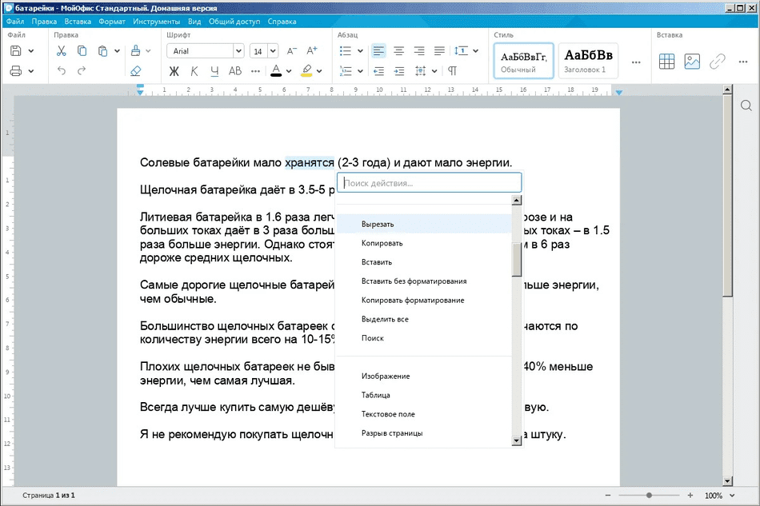
Task: Apply yellow highlight marker color
Action: click(306, 71)
